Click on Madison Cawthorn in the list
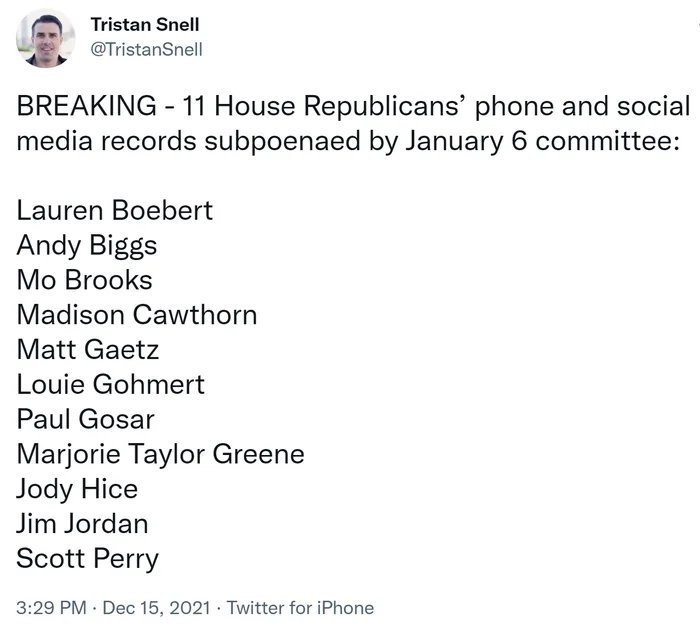 tap(137, 315)
